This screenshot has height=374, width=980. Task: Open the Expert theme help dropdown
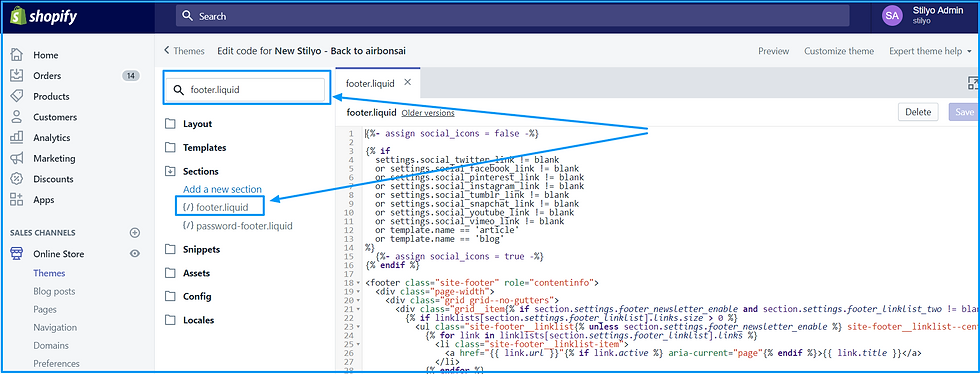pyautogui.click(x=931, y=51)
